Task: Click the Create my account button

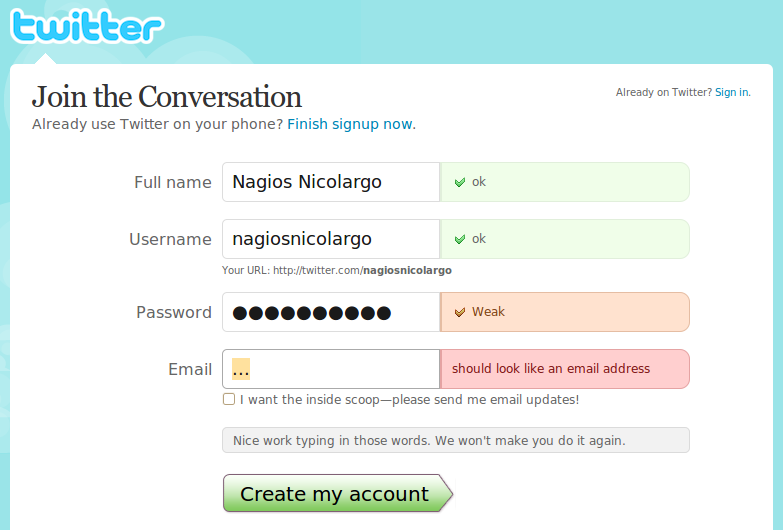Action: (338, 493)
